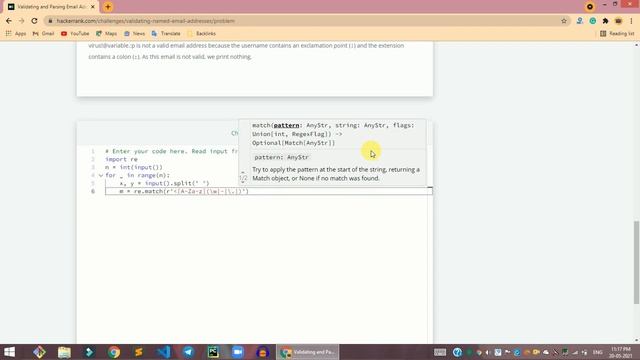
Task: Click code line 6 with re.match
Action: pyautogui.click(x=269, y=191)
